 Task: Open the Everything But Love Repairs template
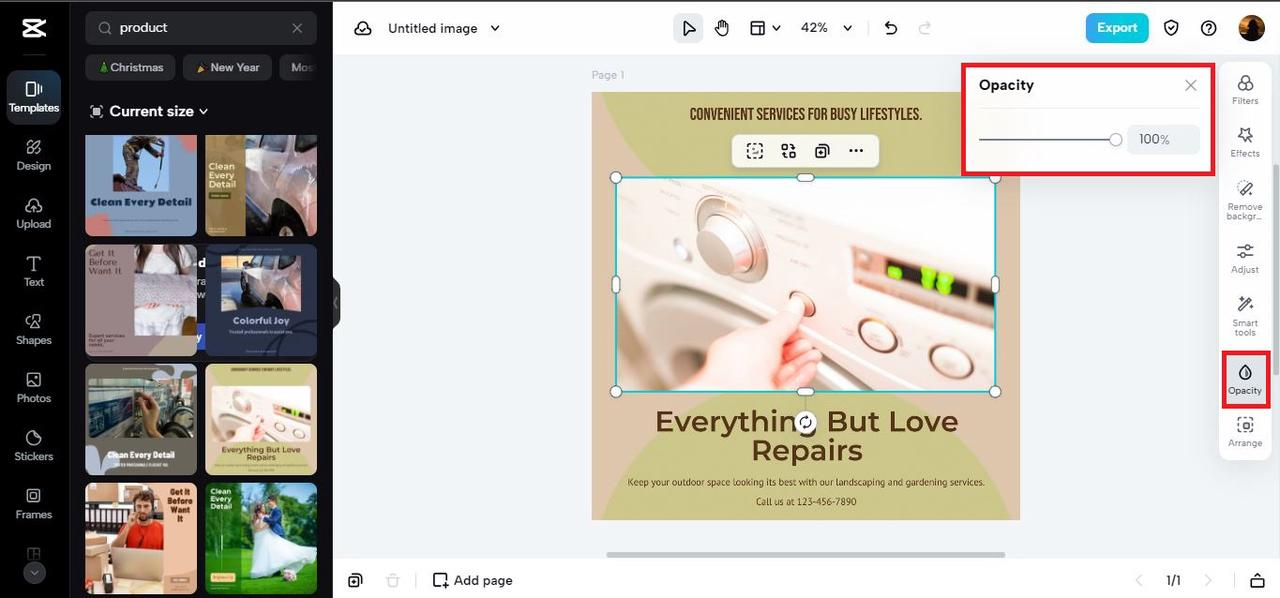click(x=261, y=419)
